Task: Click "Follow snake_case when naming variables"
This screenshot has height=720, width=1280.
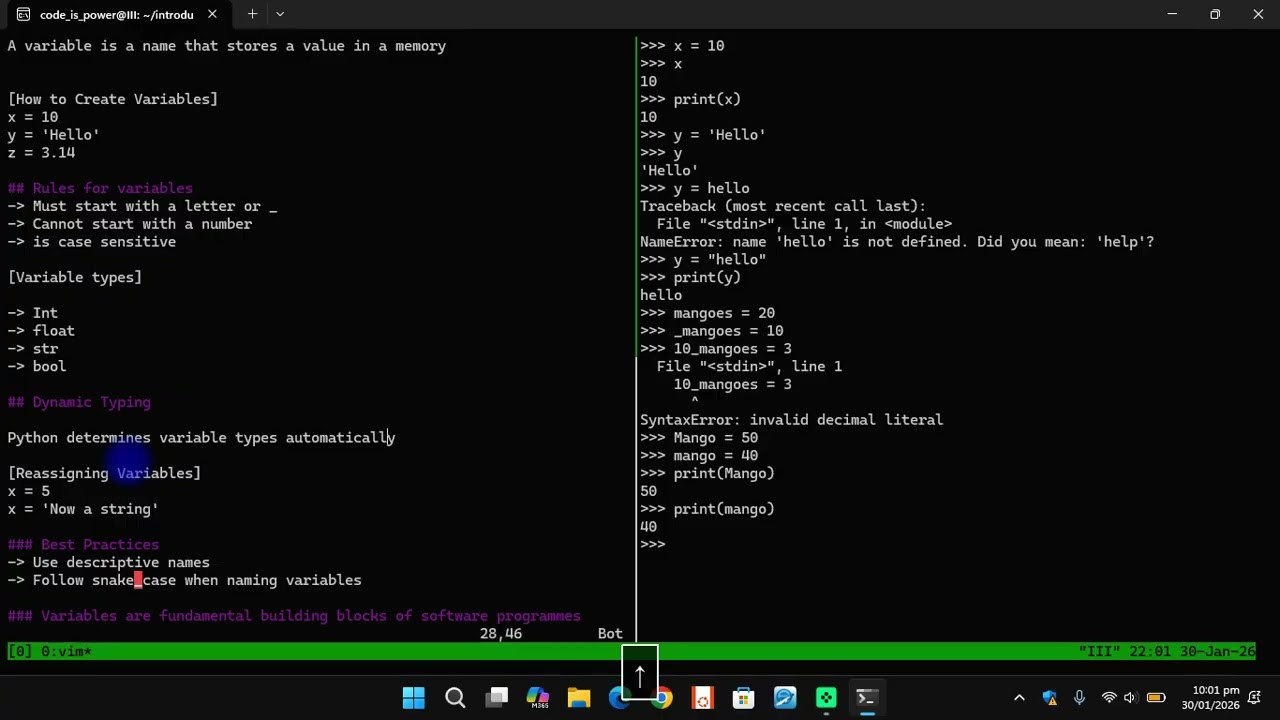Action: pyautogui.click(x=185, y=580)
